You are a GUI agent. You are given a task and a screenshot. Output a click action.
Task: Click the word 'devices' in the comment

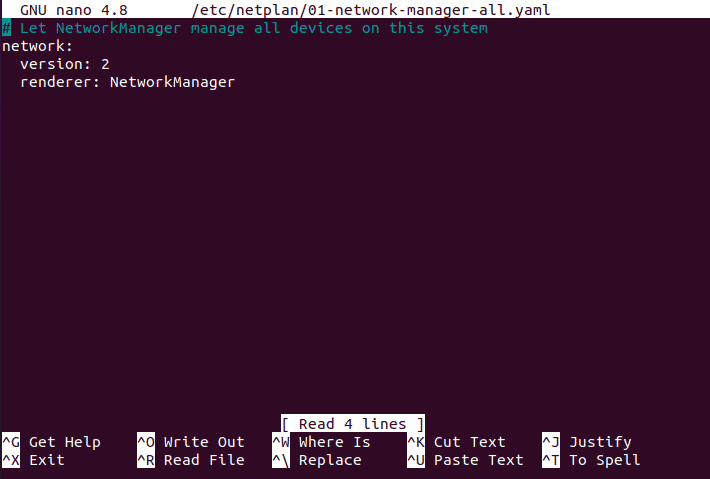click(x=321, y=28)
